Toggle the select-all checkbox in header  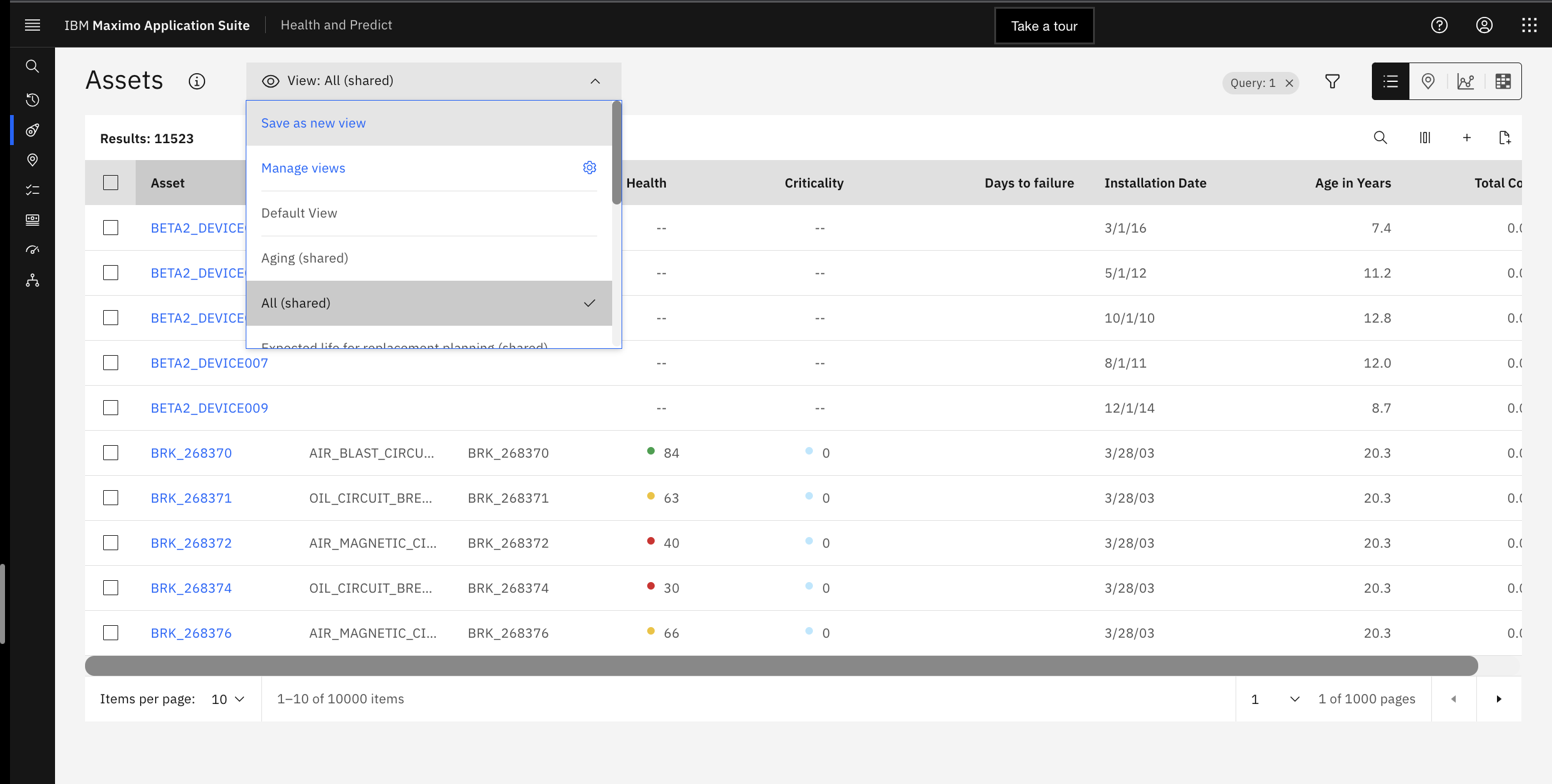pyautogui.click(x=111, y=183)
